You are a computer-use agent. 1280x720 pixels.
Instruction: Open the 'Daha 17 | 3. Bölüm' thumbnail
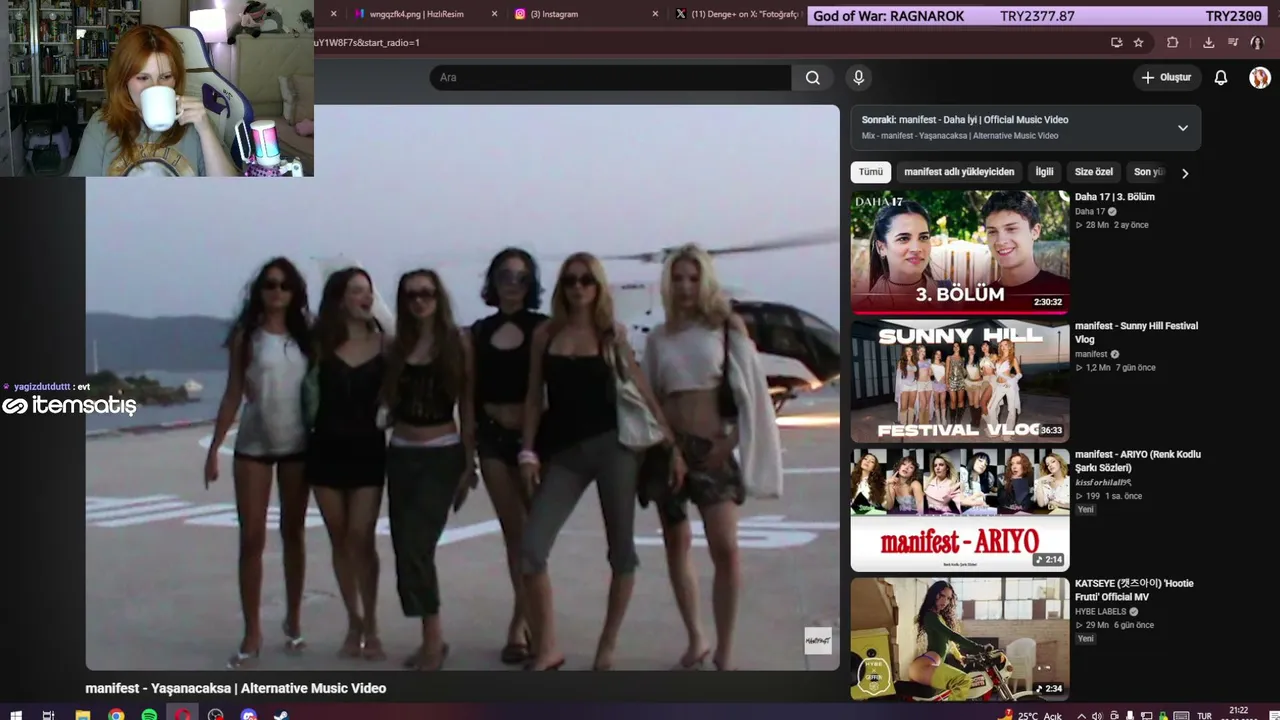point(960,252)
